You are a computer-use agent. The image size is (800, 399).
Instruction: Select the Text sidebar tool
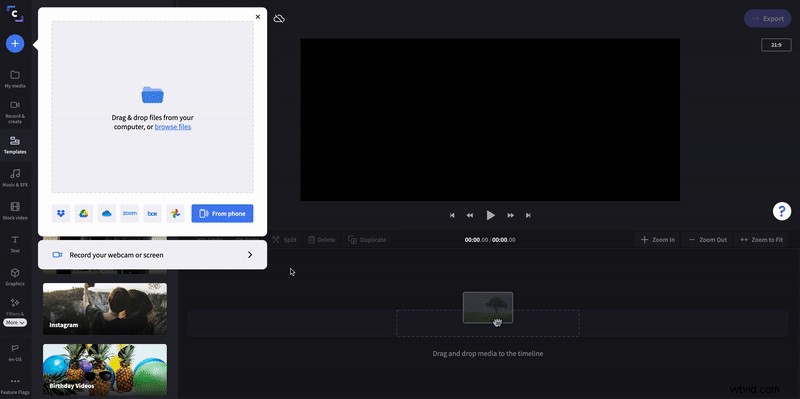pos(15,244)
